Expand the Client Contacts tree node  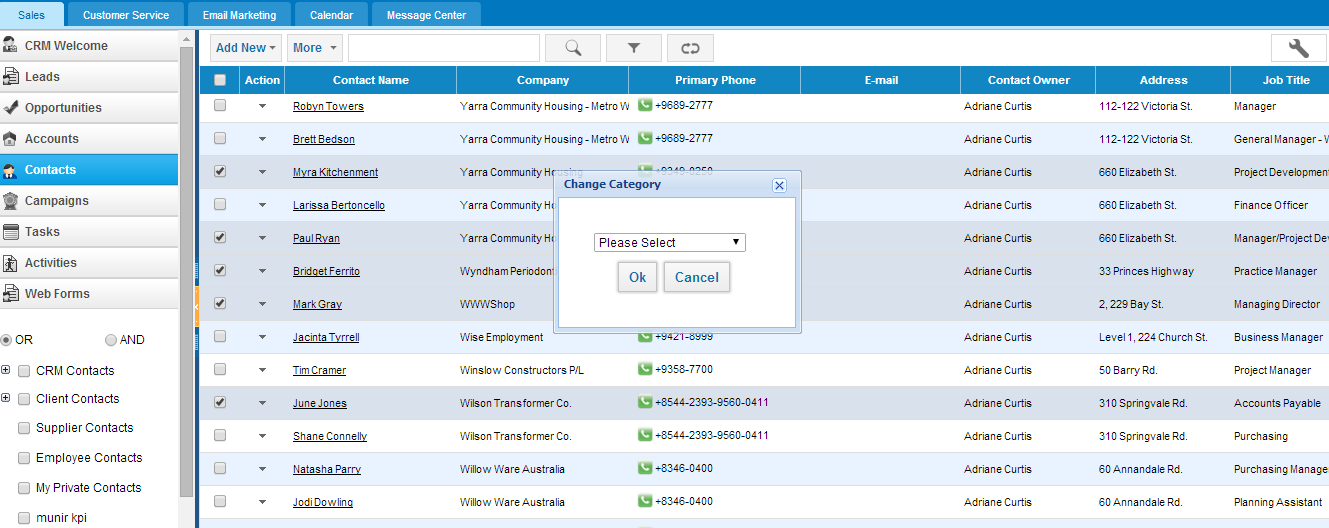(x=6, y=398)
